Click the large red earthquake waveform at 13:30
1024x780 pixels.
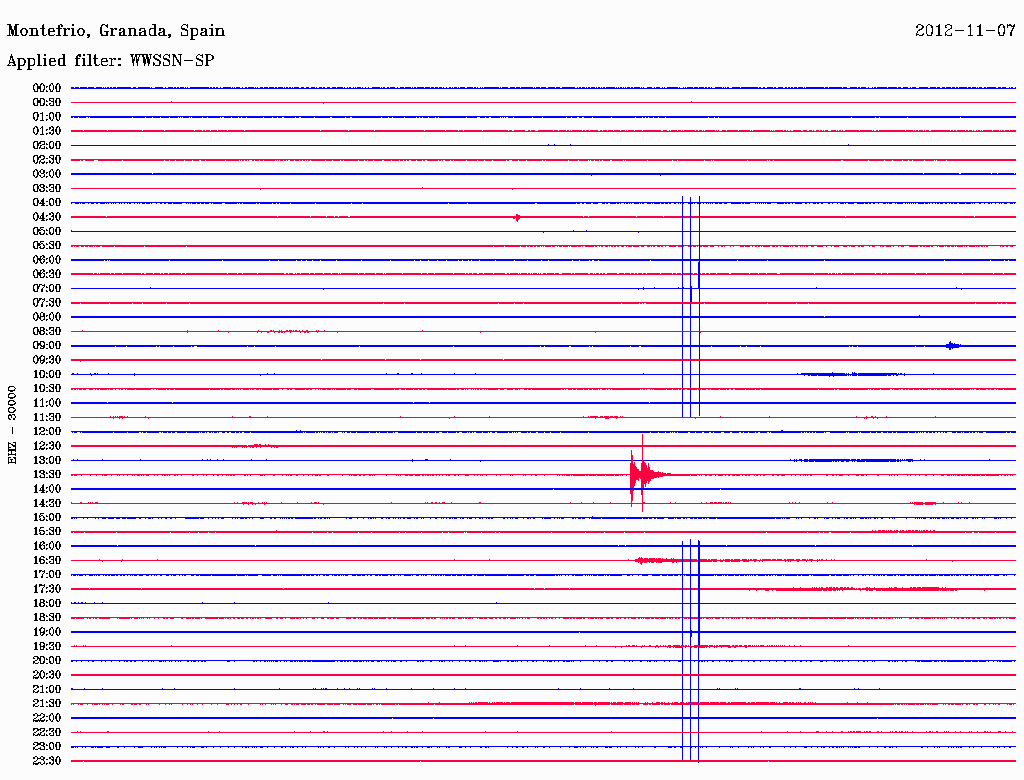[x=650, y=474]
